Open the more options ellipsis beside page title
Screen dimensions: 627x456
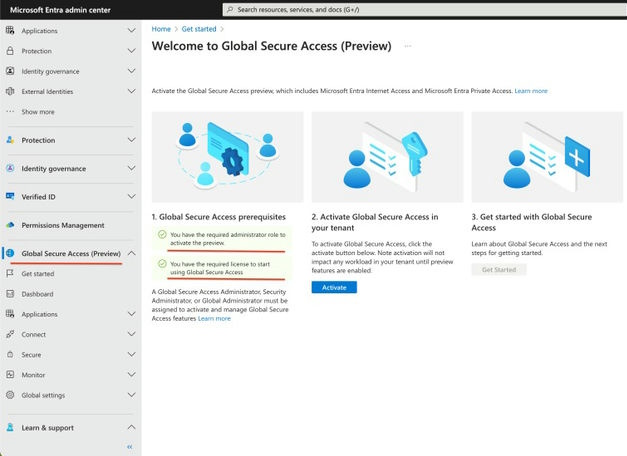pos(407,46)
